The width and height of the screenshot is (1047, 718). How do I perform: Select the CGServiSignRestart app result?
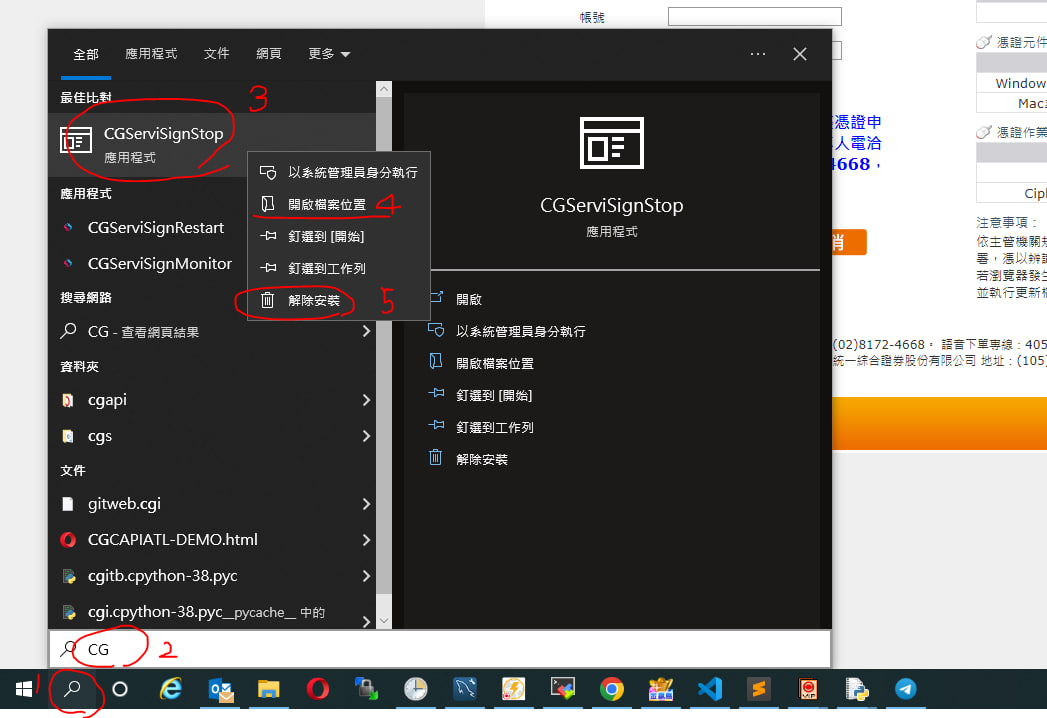156,228
